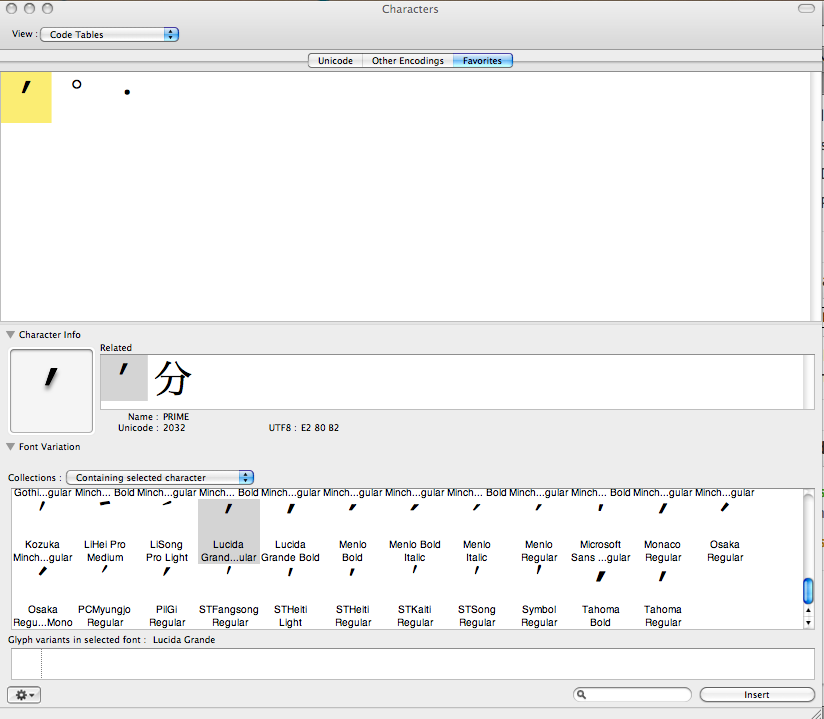
Task: Open the View Code Tables dropdown
Action: point(109,34)
